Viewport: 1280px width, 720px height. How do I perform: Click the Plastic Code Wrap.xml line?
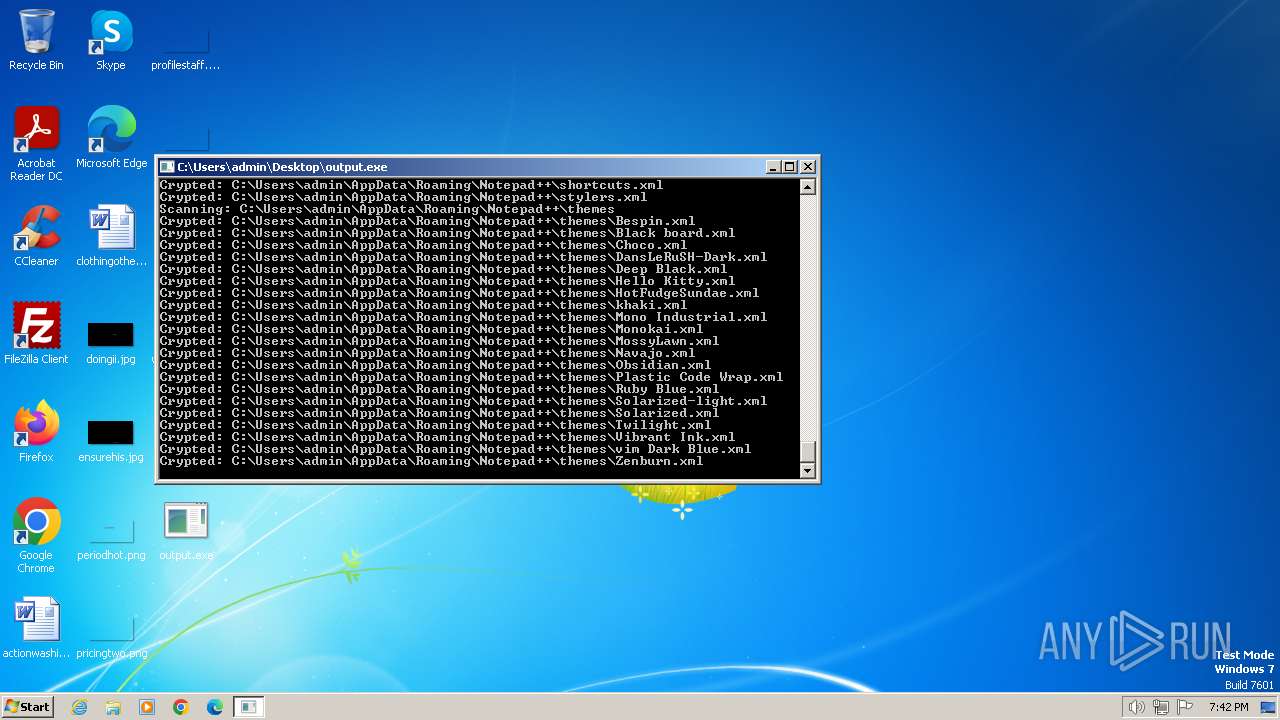coord(471,377)
